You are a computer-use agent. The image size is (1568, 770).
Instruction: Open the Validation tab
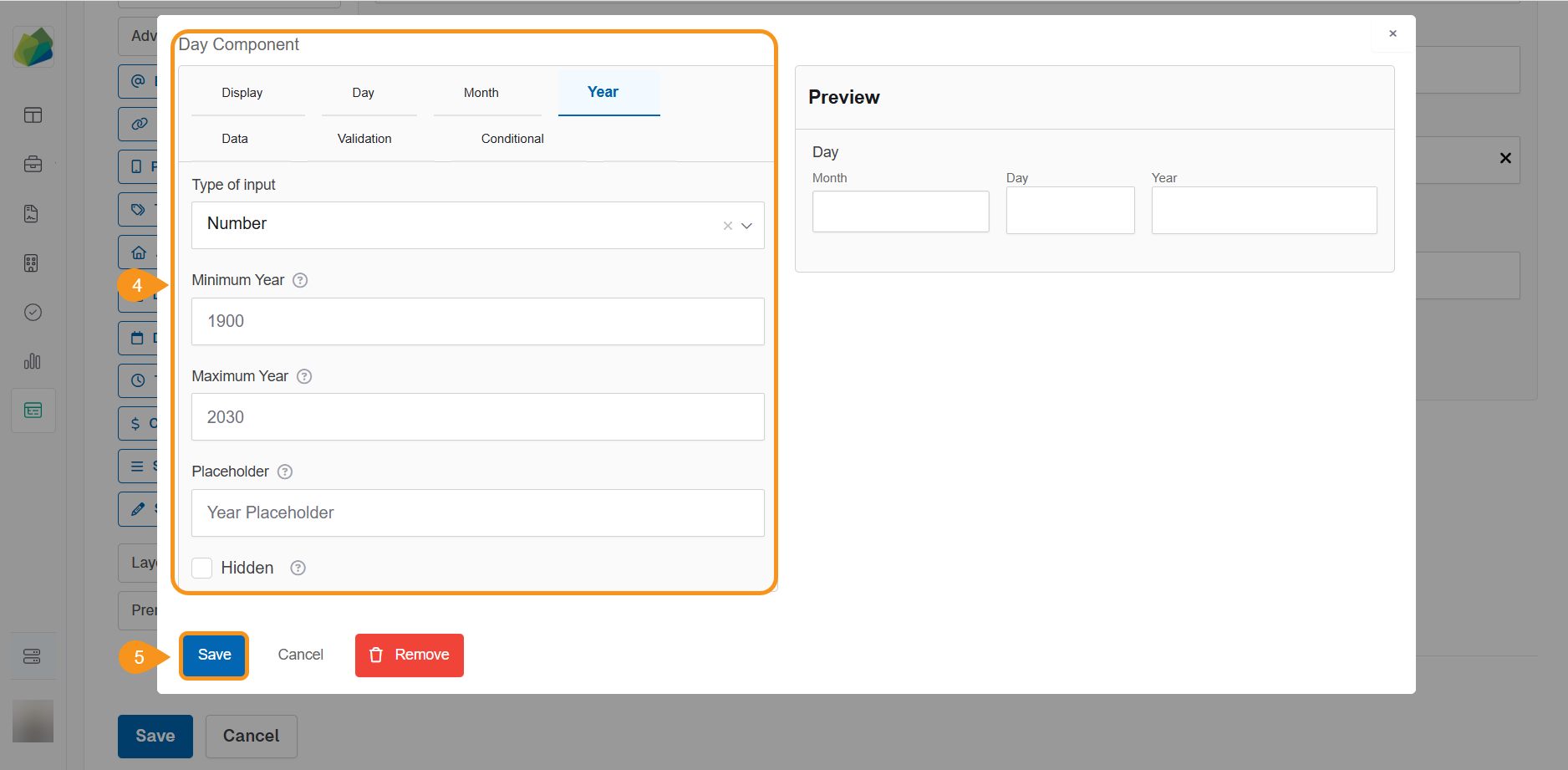tap(364, 138)
